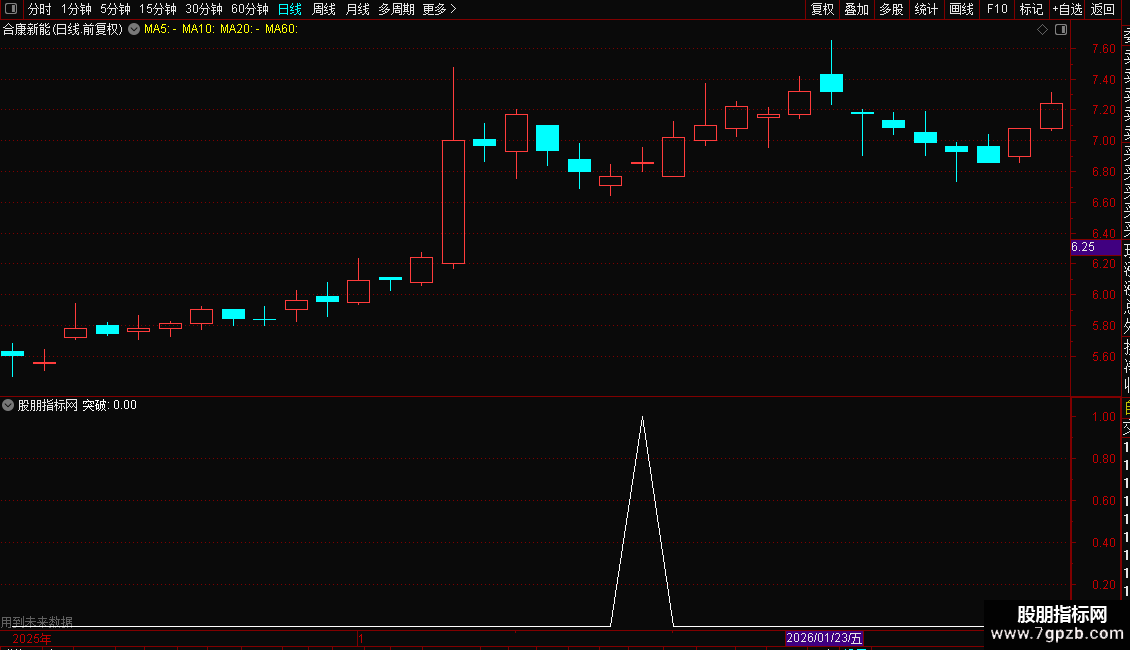1130x650 pixels.
Task: Click the diamond icon at chart top-right
Action: (1042, 30)
